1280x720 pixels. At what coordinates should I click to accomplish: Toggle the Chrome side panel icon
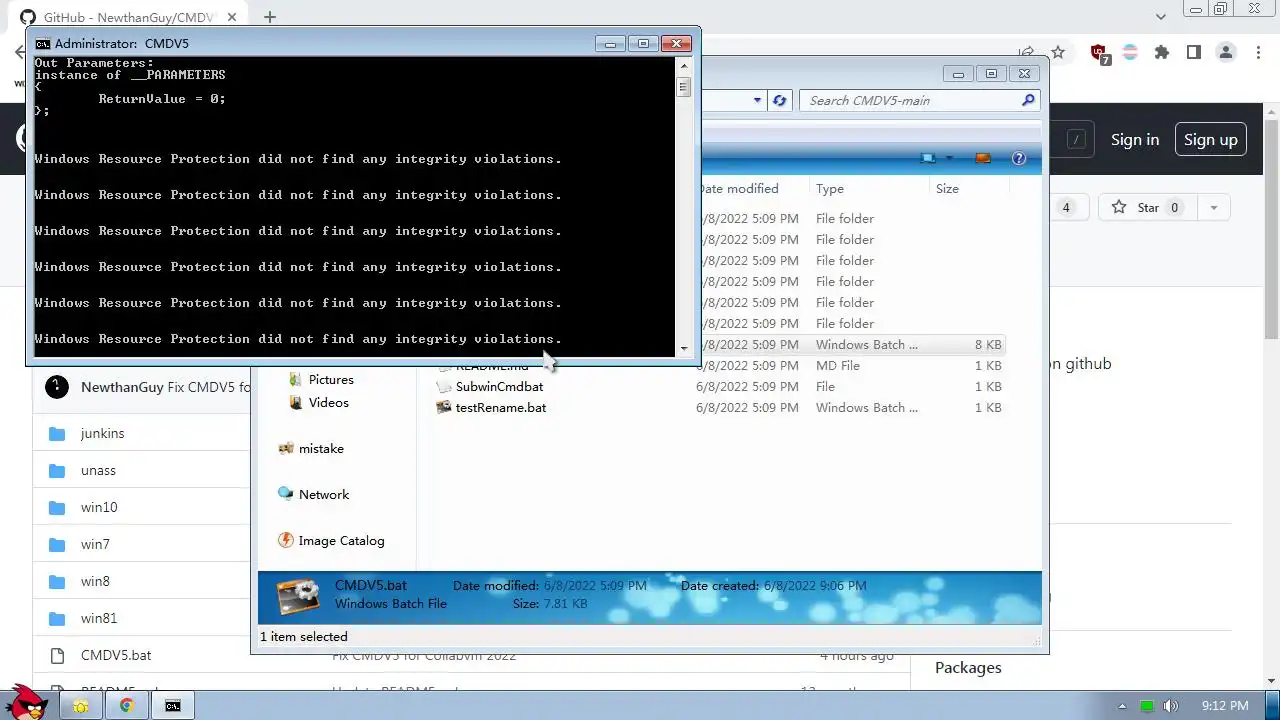[x=1193, y=52]
